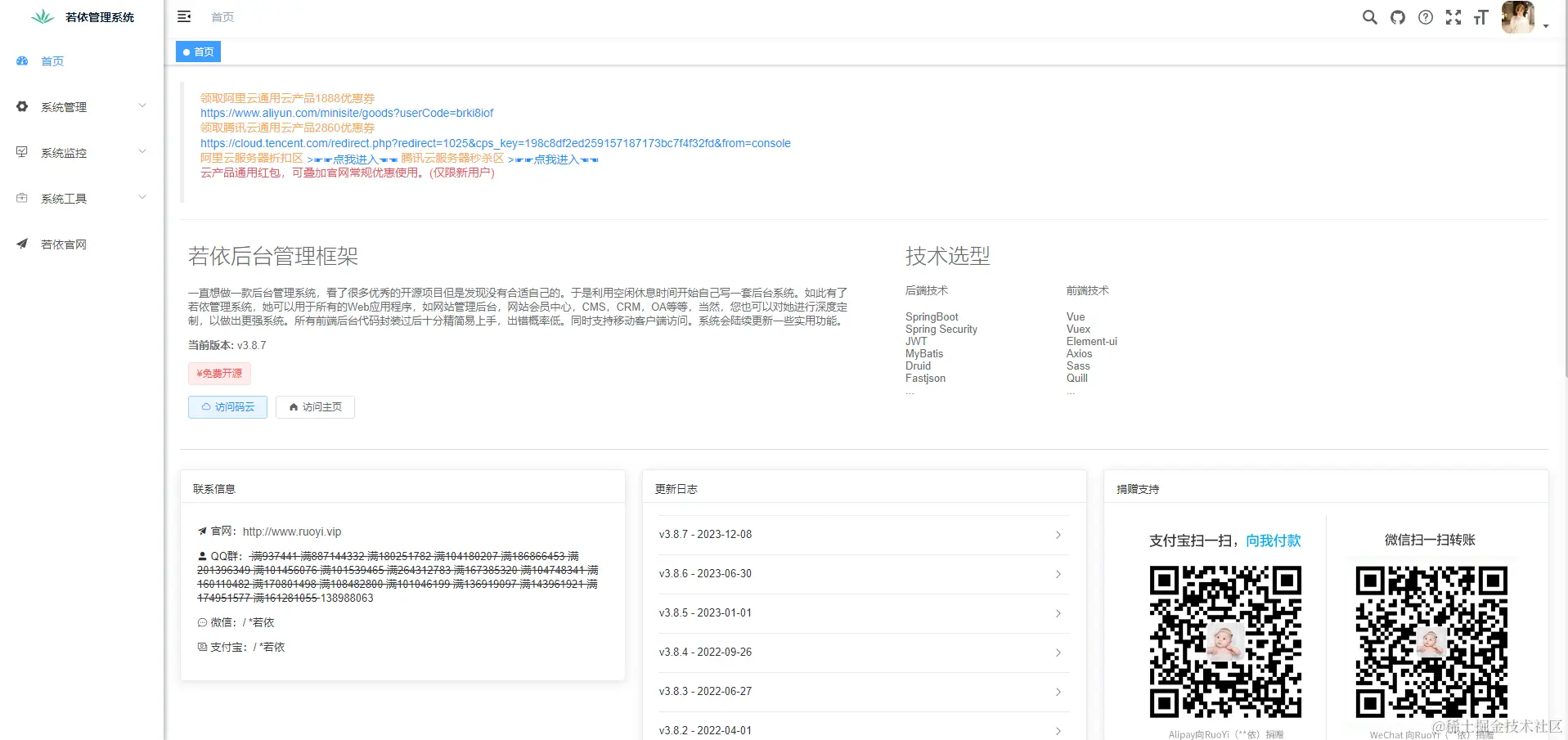This screenshot has width=1568, height=740.
Task: Select the 系统管理 menu label
Action: 64,107
